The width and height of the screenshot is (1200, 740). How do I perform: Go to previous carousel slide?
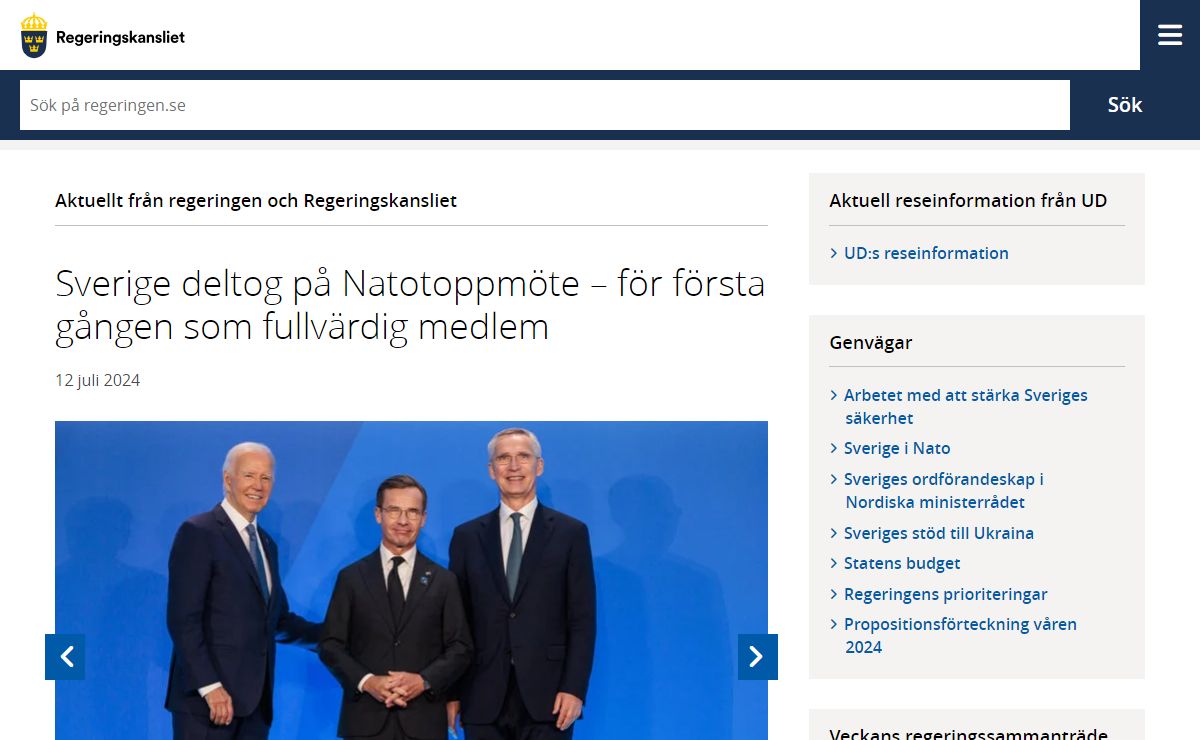tap(65, 657)
